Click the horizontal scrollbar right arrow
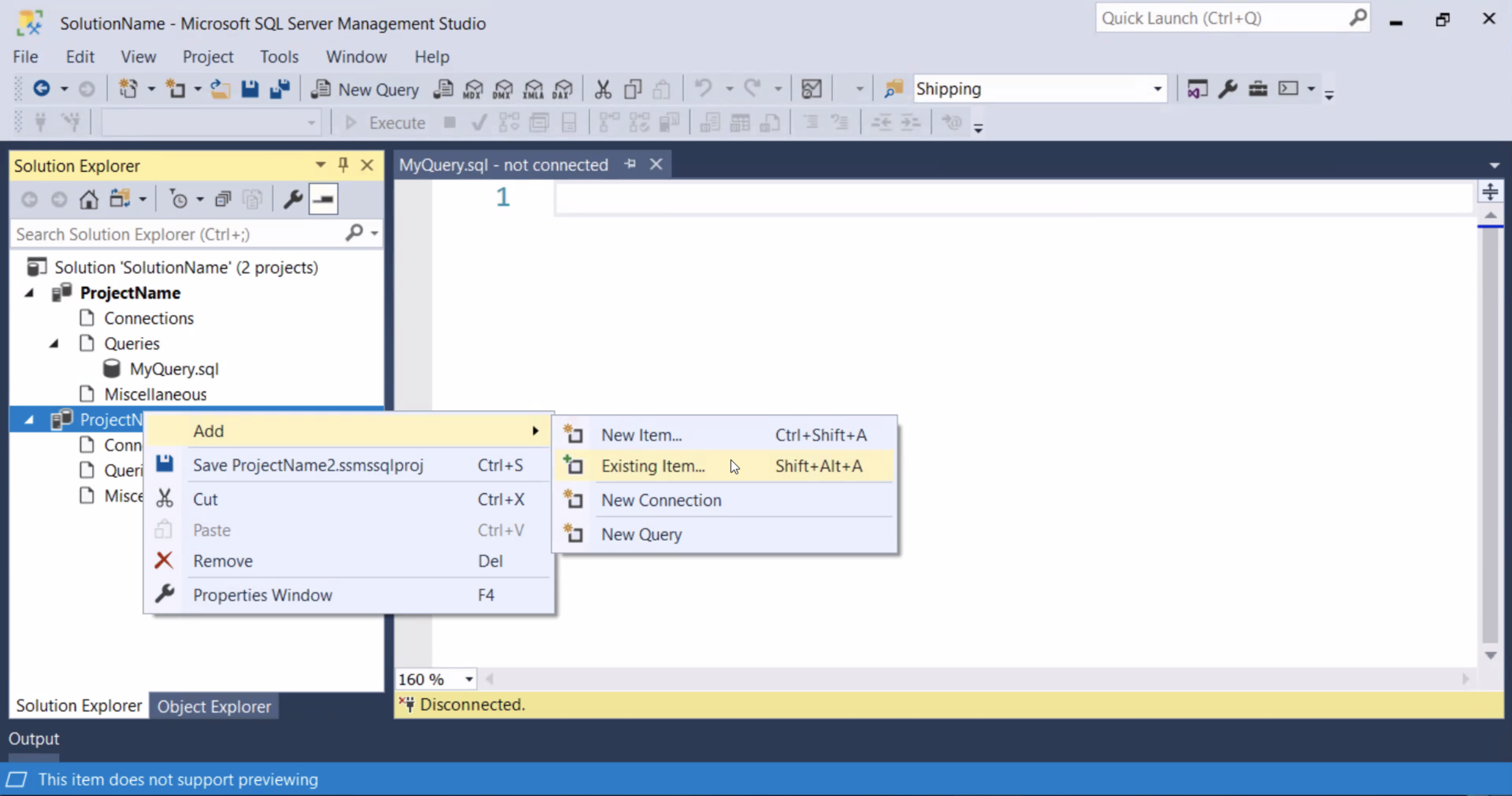 [1465, 679]
